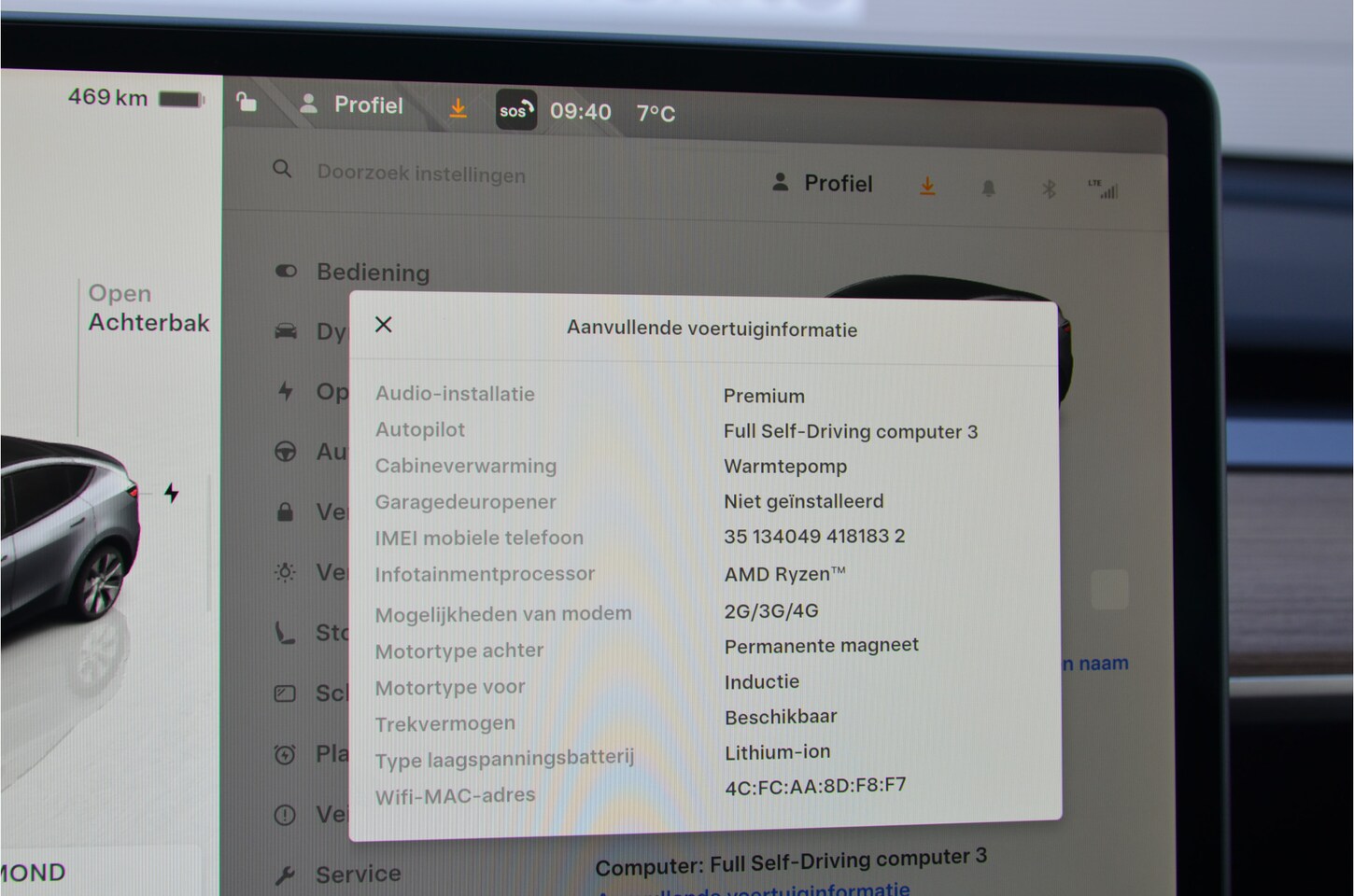The height and width of the screenshot is (896, 1354).
Task: Expand the Profiel selector in settings header
Action: (823, 184)
